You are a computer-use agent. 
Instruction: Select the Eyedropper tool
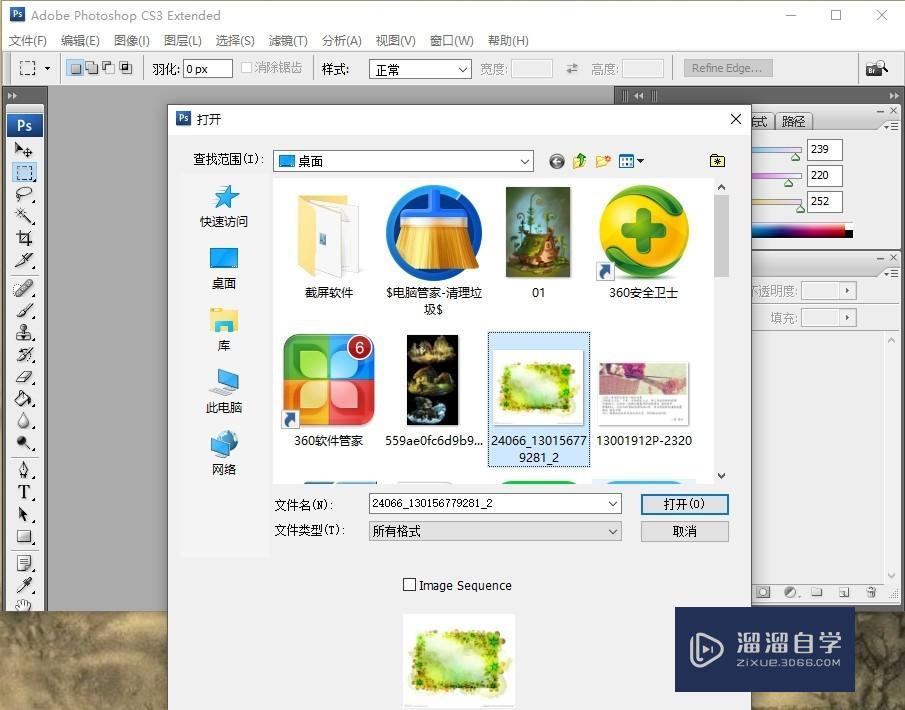pos(22,585)
